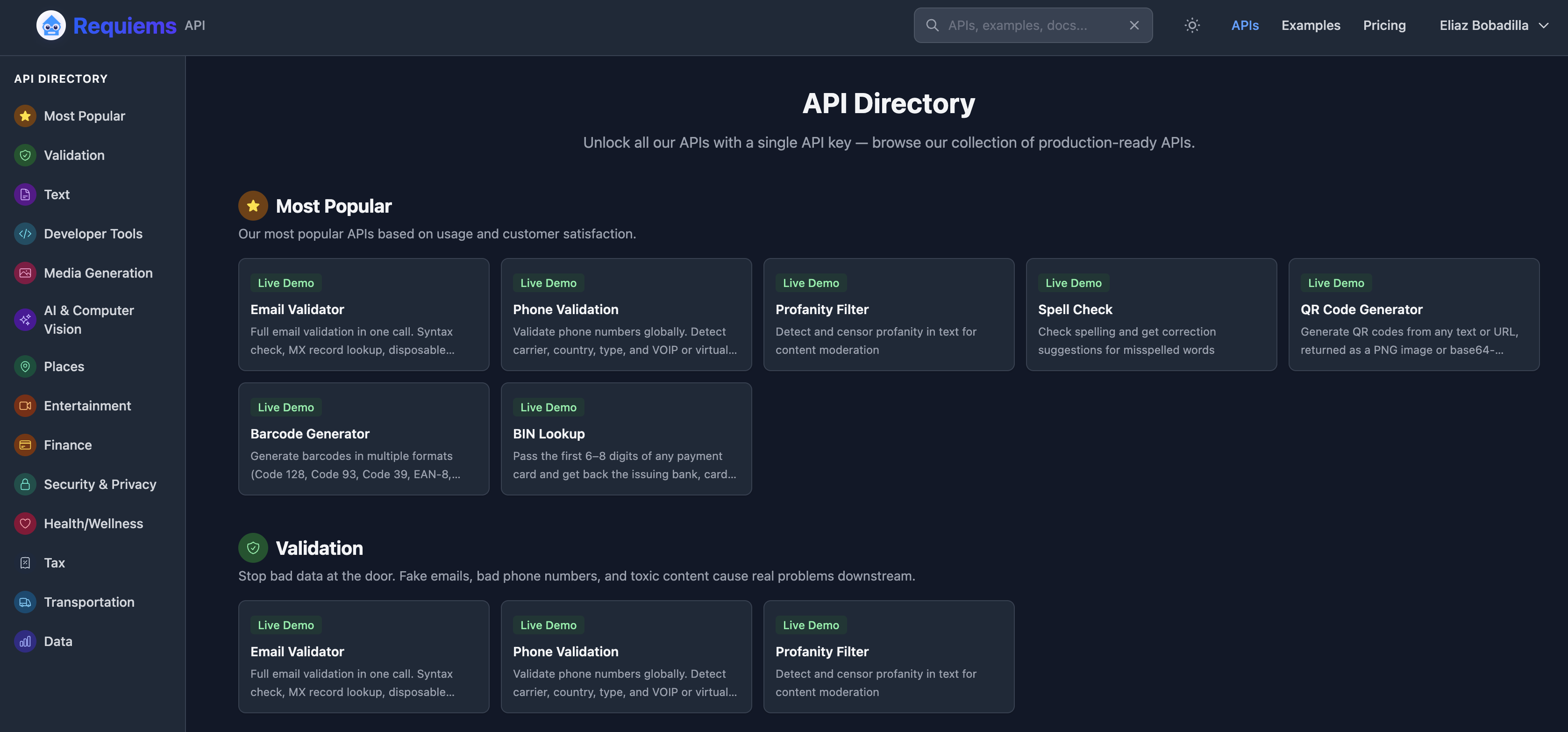This screenshot has height=732, width=1568.
Task: Toggle light mode with the sun icon
Action: 1192,25
